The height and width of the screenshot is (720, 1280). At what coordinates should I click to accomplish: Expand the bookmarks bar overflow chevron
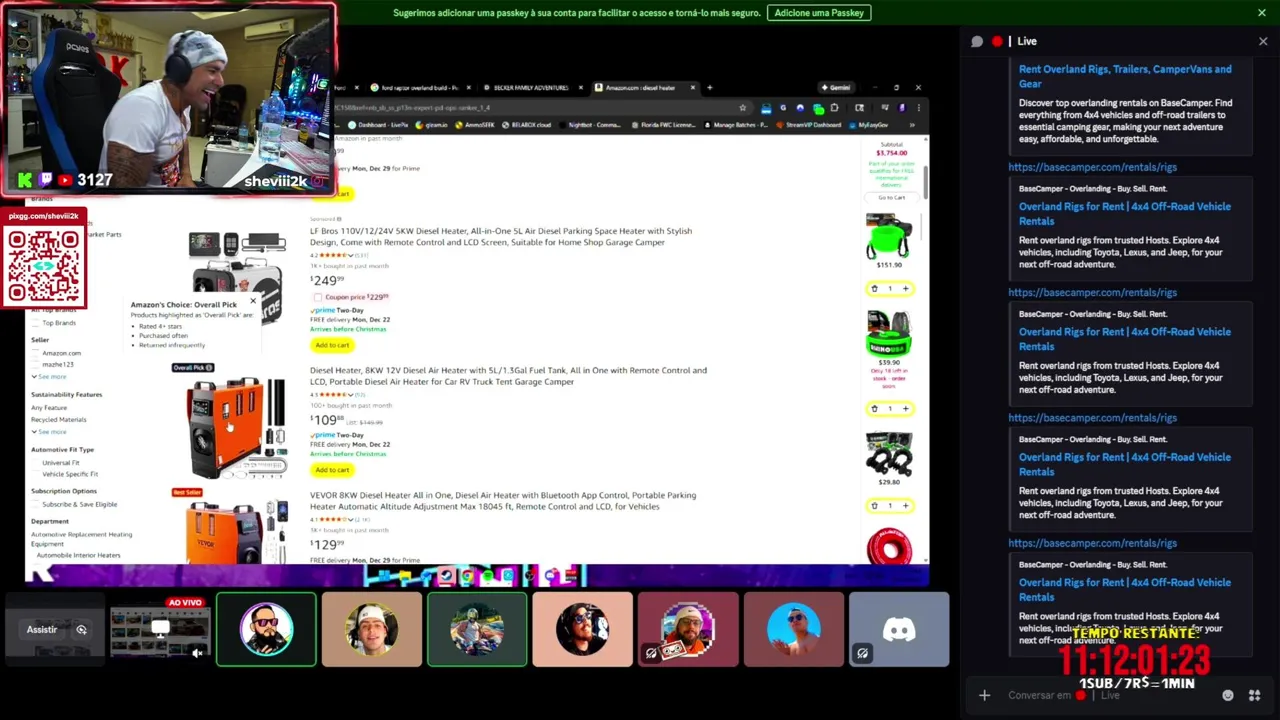(912, 125)
